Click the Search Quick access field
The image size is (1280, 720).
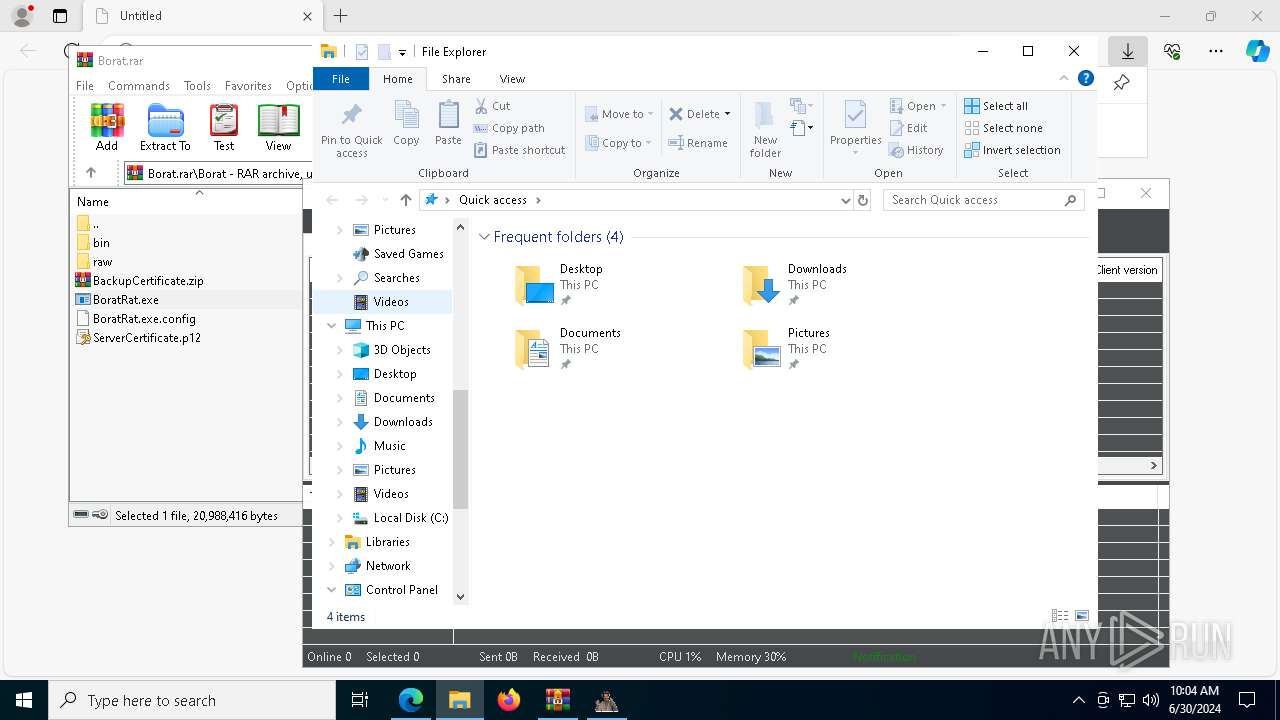pyautogui.click(x=984, y=200)
